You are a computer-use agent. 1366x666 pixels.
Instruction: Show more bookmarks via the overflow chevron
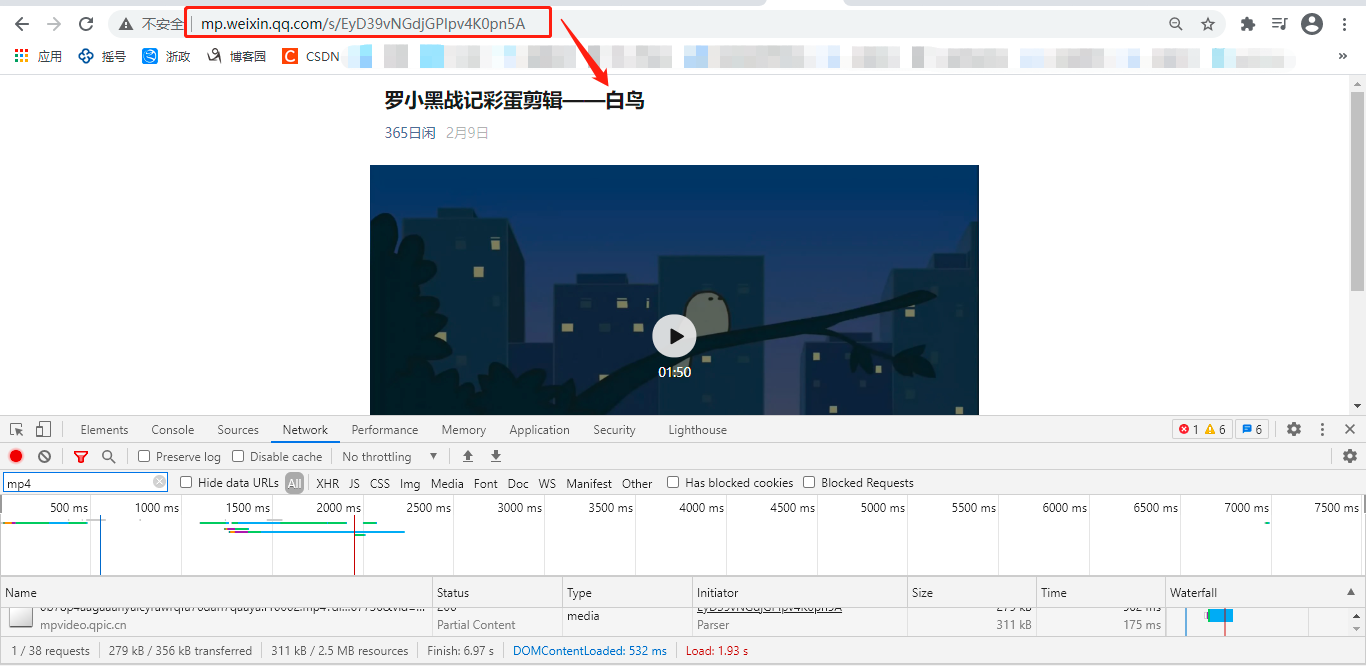tap(1342, 56)
